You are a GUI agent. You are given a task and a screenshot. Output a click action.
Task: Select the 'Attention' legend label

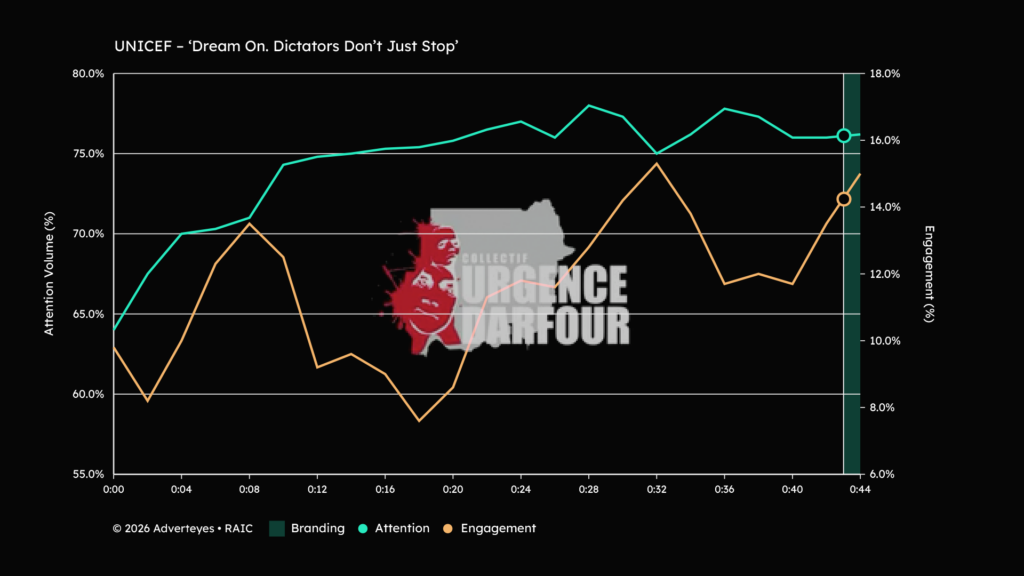point(402,528)
